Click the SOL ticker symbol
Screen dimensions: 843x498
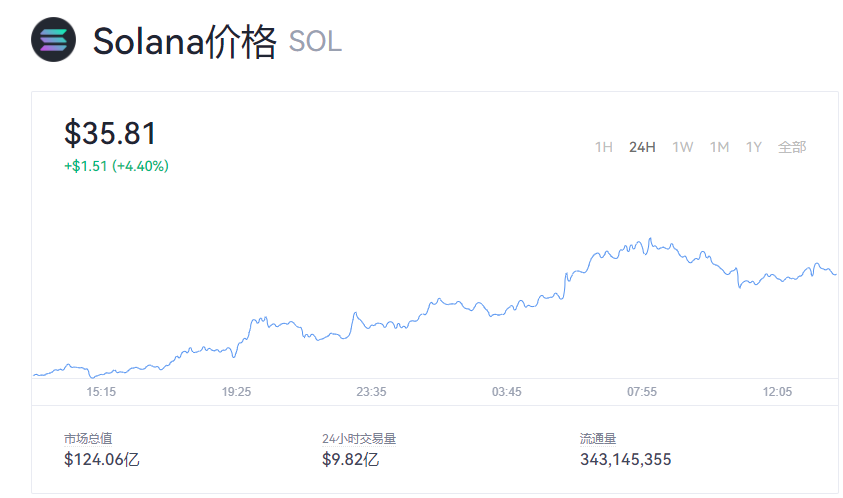315,42
